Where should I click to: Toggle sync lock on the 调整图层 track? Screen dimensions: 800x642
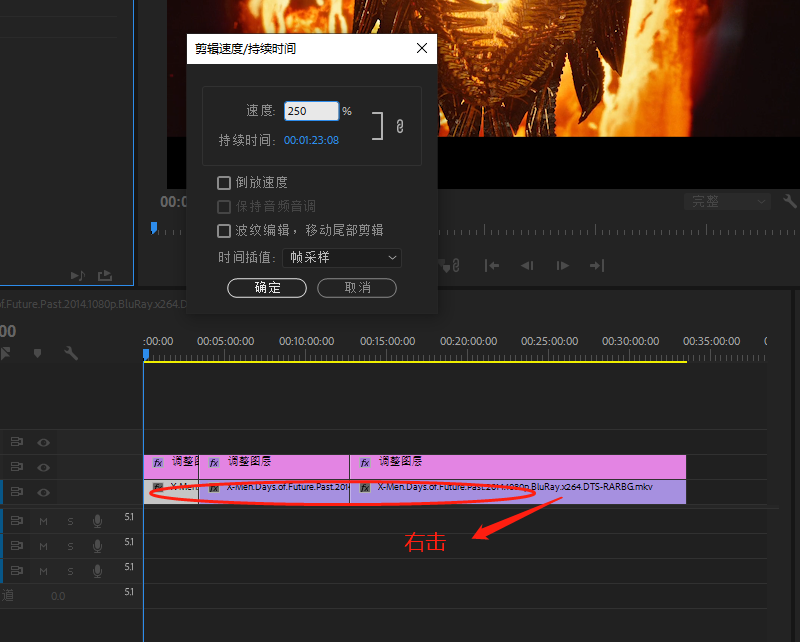[x=17, y=467]
